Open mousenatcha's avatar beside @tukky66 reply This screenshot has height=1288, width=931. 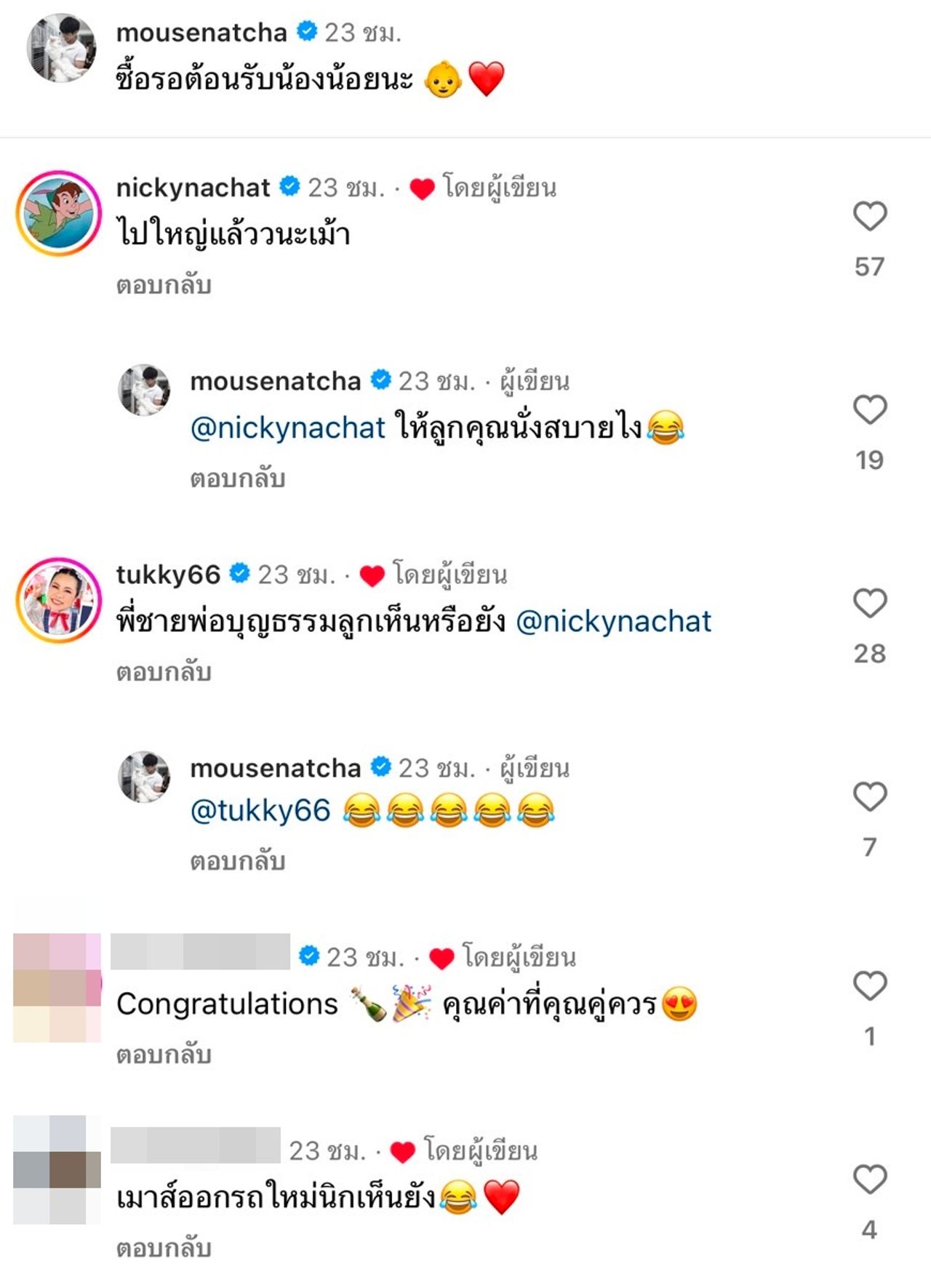(x=144, y=777)
